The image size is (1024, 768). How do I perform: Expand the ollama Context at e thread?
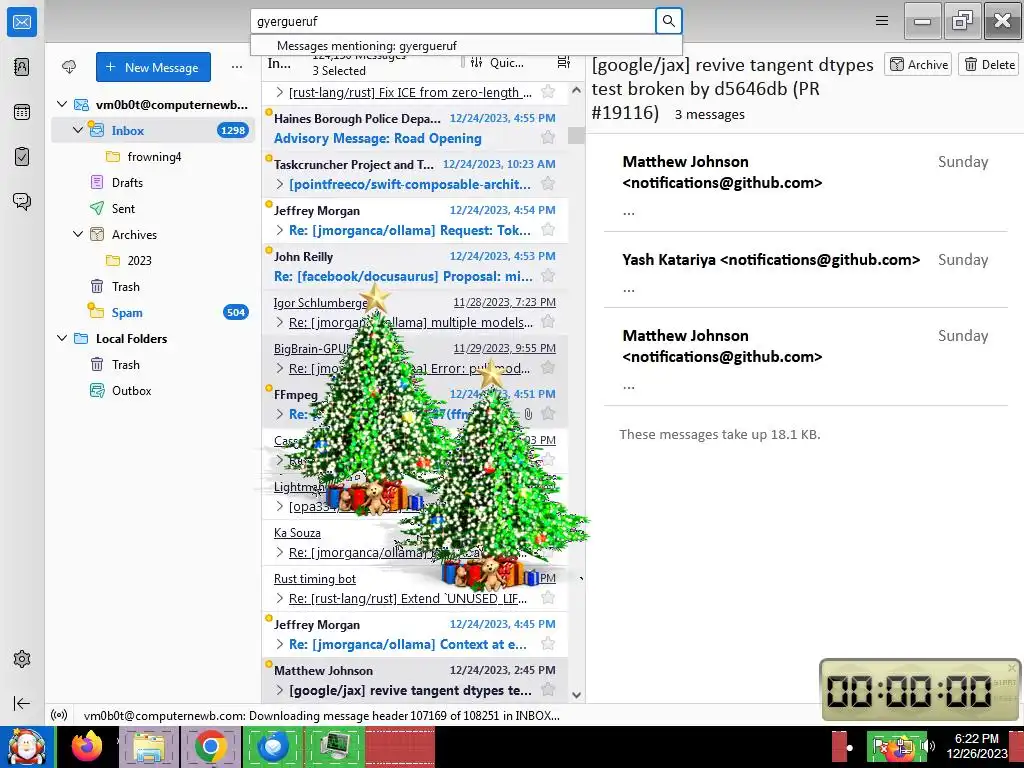point(280,644)
